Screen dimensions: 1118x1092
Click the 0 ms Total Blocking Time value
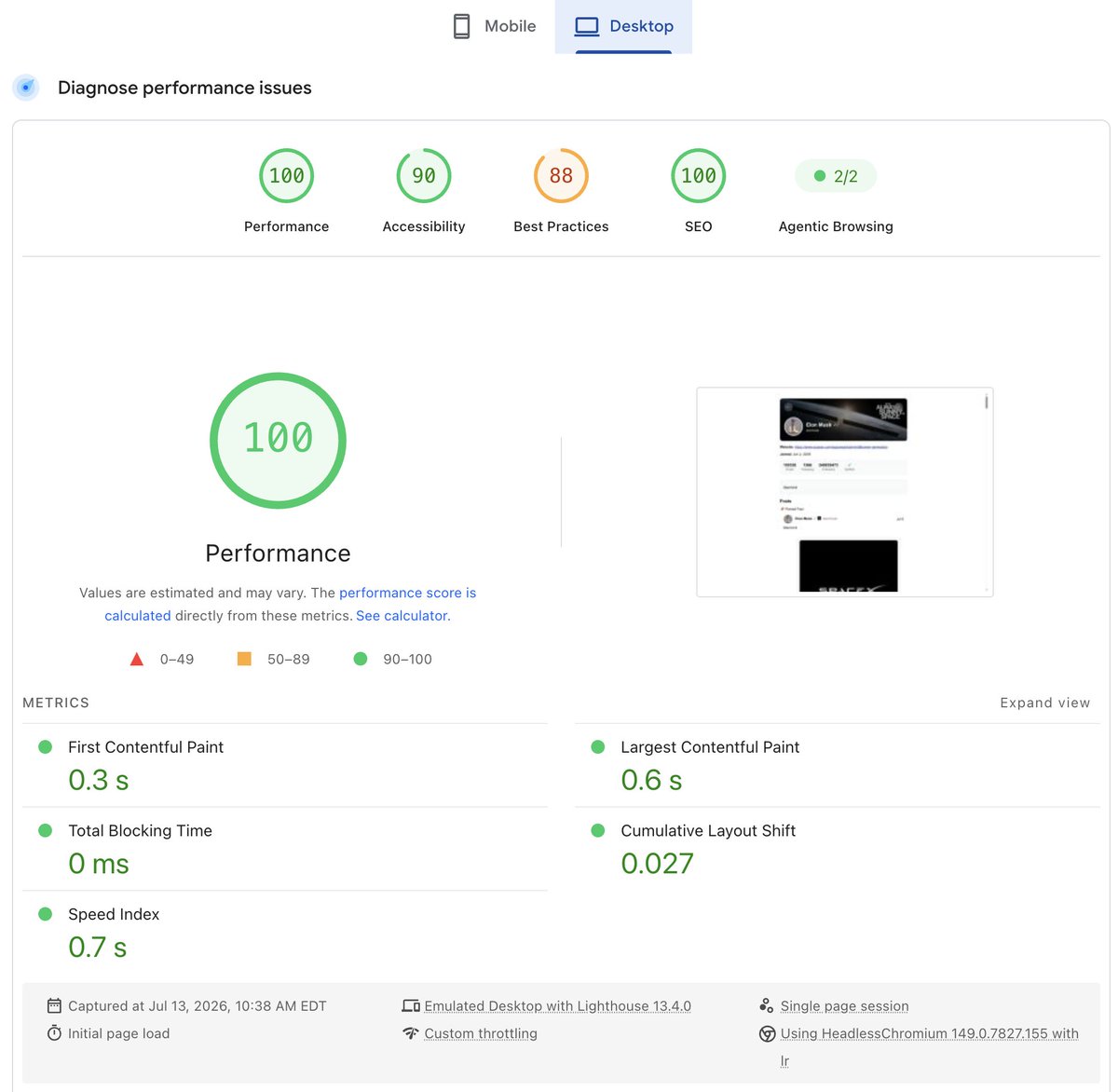point(99,864)
